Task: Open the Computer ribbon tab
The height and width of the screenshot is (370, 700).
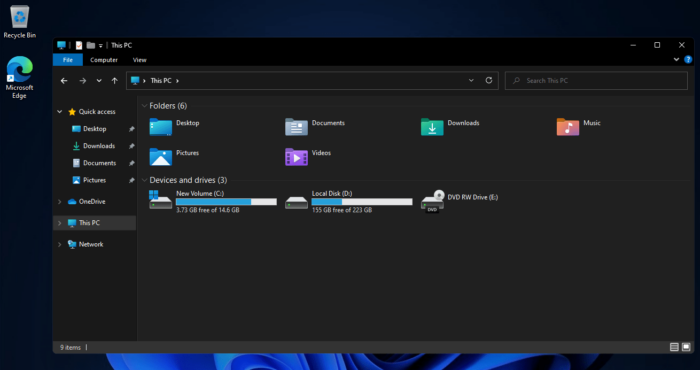Action: [104, 60]
